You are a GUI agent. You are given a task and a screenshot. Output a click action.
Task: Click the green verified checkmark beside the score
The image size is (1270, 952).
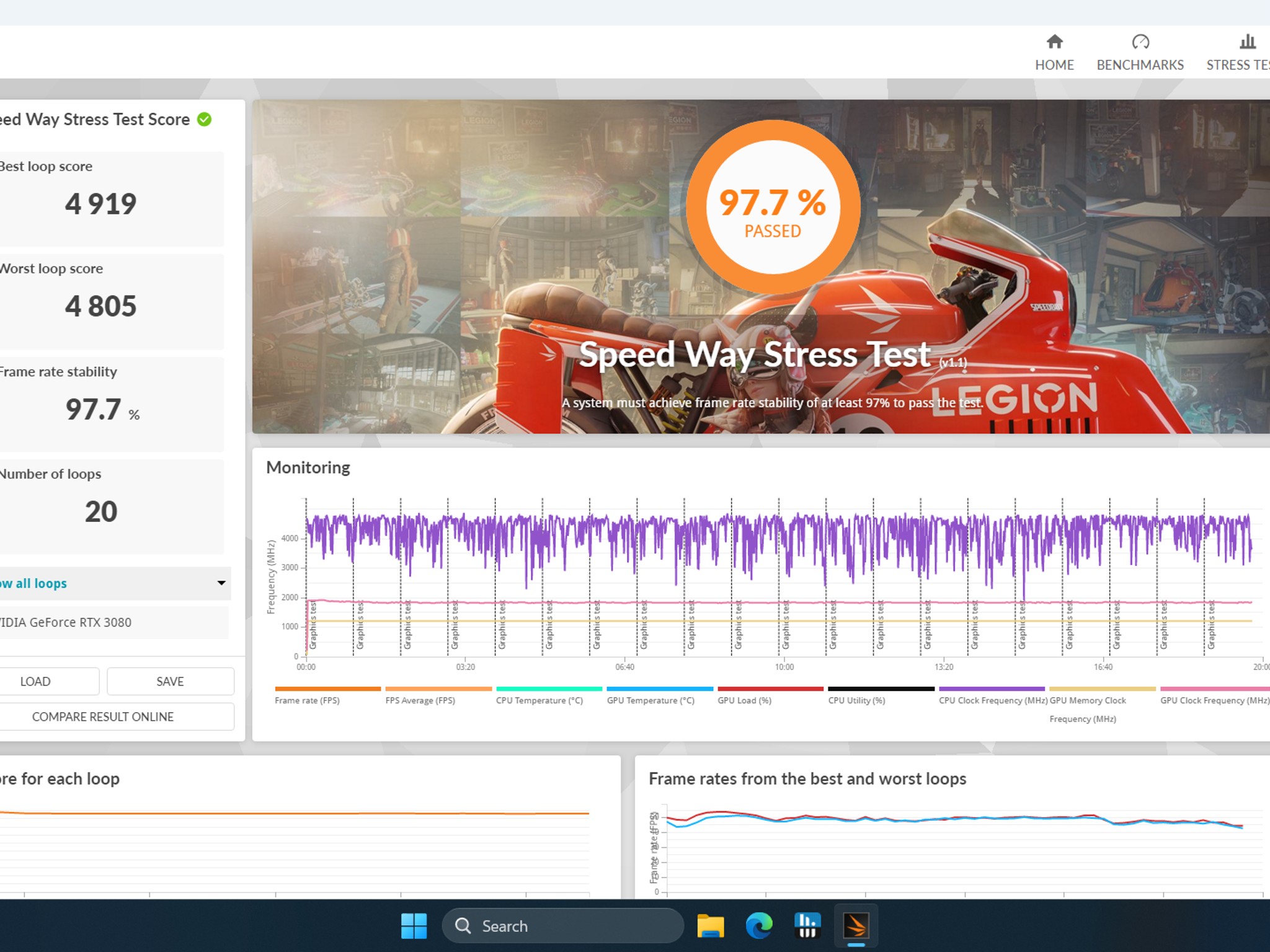coord(203,120)
